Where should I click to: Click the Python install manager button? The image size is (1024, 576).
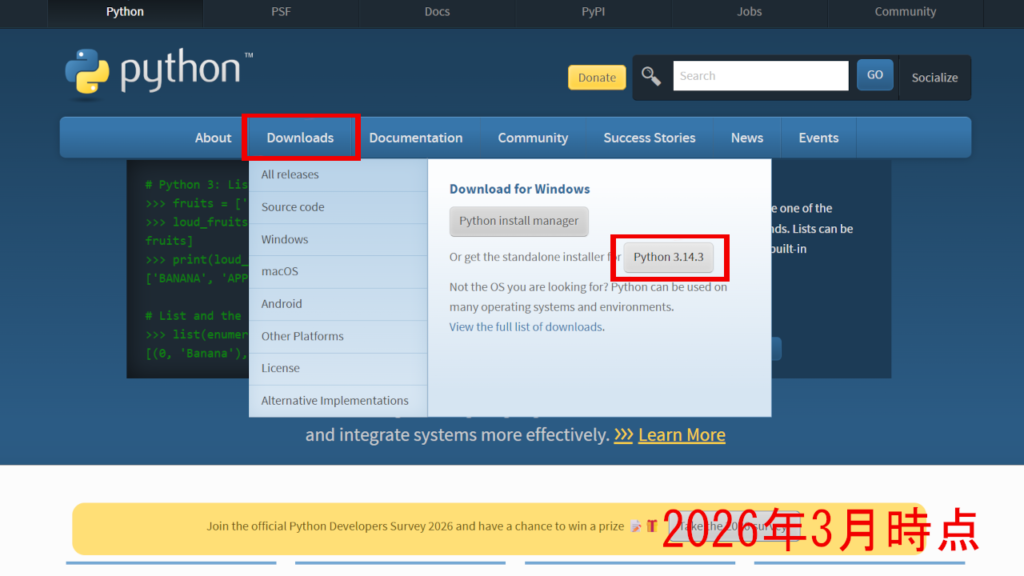click(x=519, y=221)
